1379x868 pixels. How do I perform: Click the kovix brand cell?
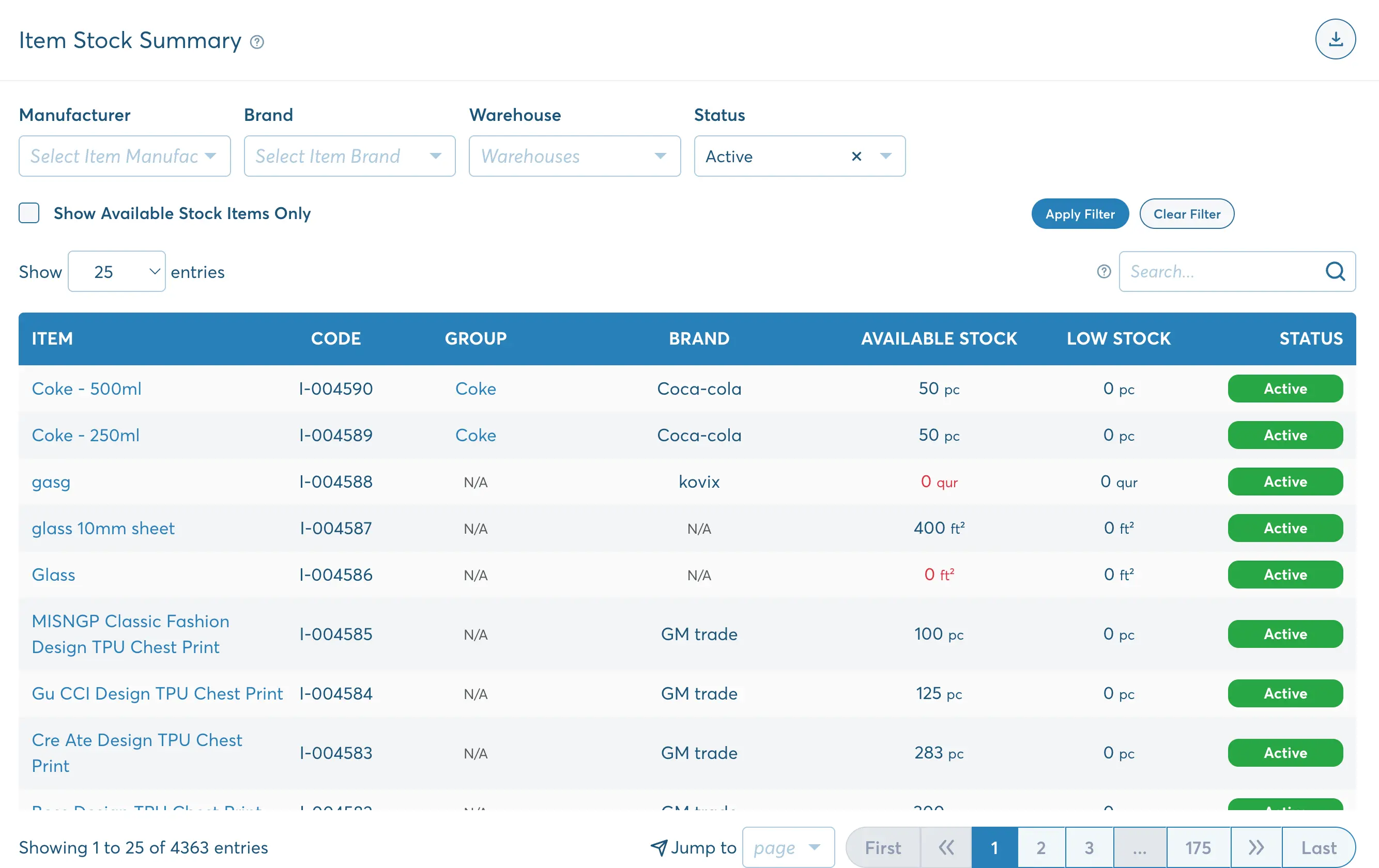pyautogui.click(x=699, y=482)
